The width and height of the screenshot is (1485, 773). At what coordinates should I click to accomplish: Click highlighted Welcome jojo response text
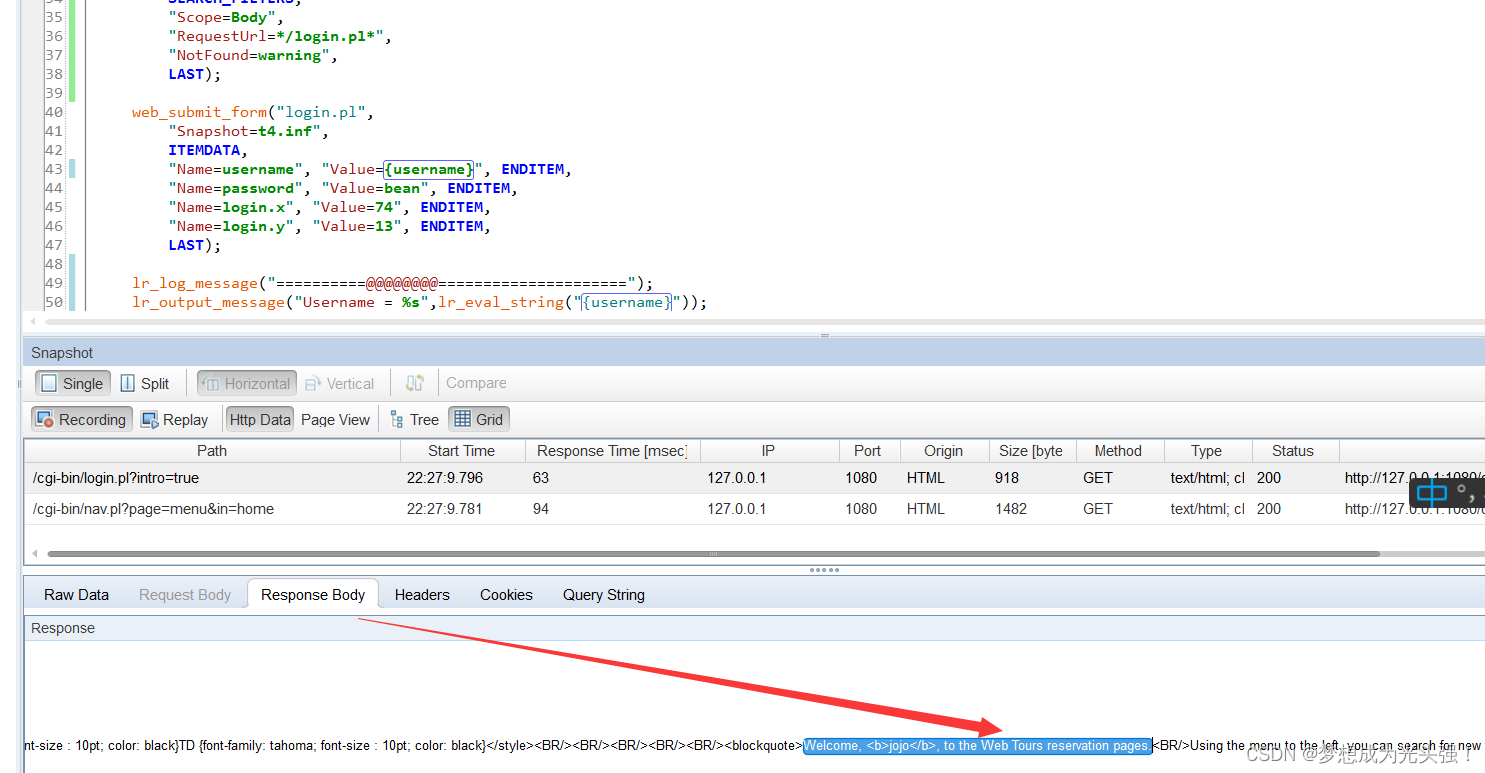[x=977, y=745]
